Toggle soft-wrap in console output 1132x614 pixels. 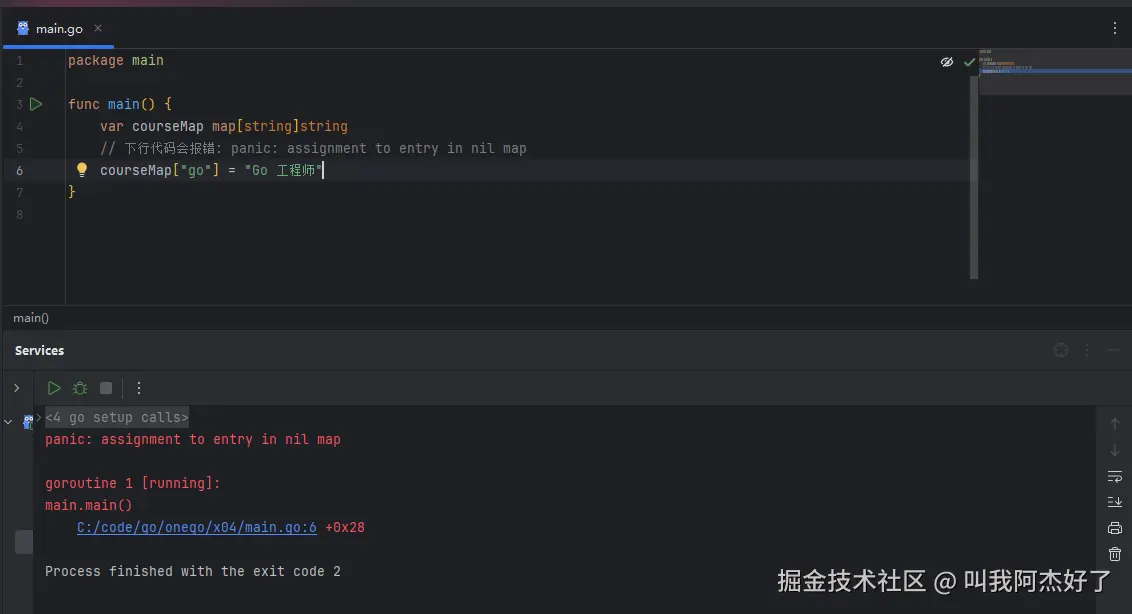tap(1115, 477)
